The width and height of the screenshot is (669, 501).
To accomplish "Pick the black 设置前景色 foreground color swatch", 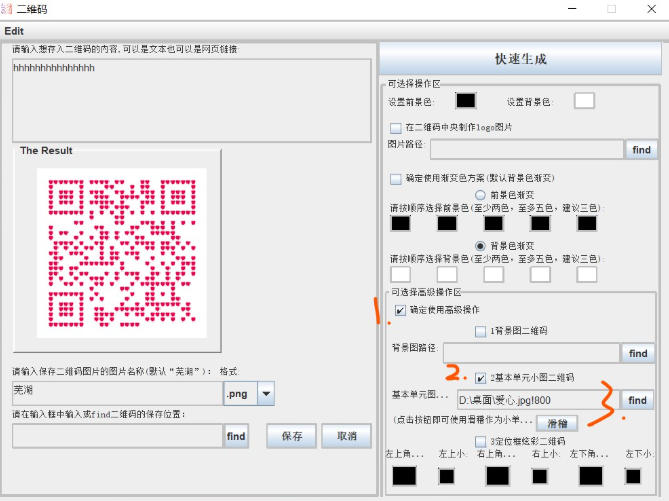I will pyautogui.click(x=465, y=101).
